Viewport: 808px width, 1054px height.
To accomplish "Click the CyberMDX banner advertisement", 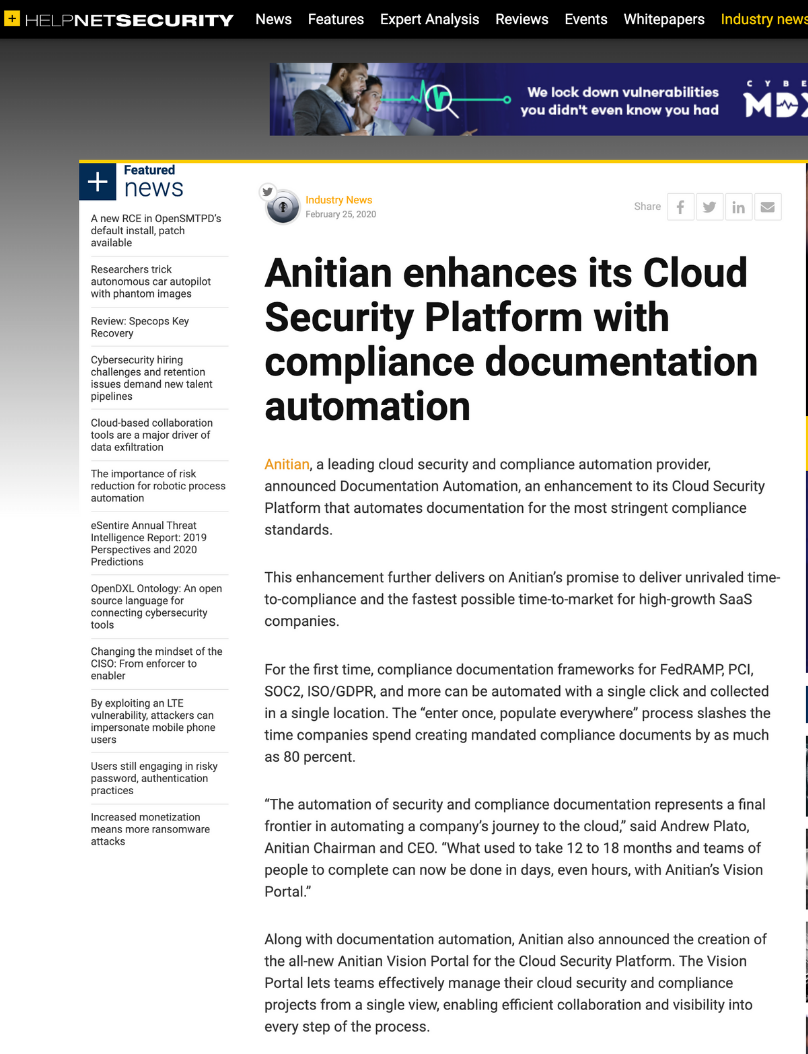I will click(x=538, y=99).
